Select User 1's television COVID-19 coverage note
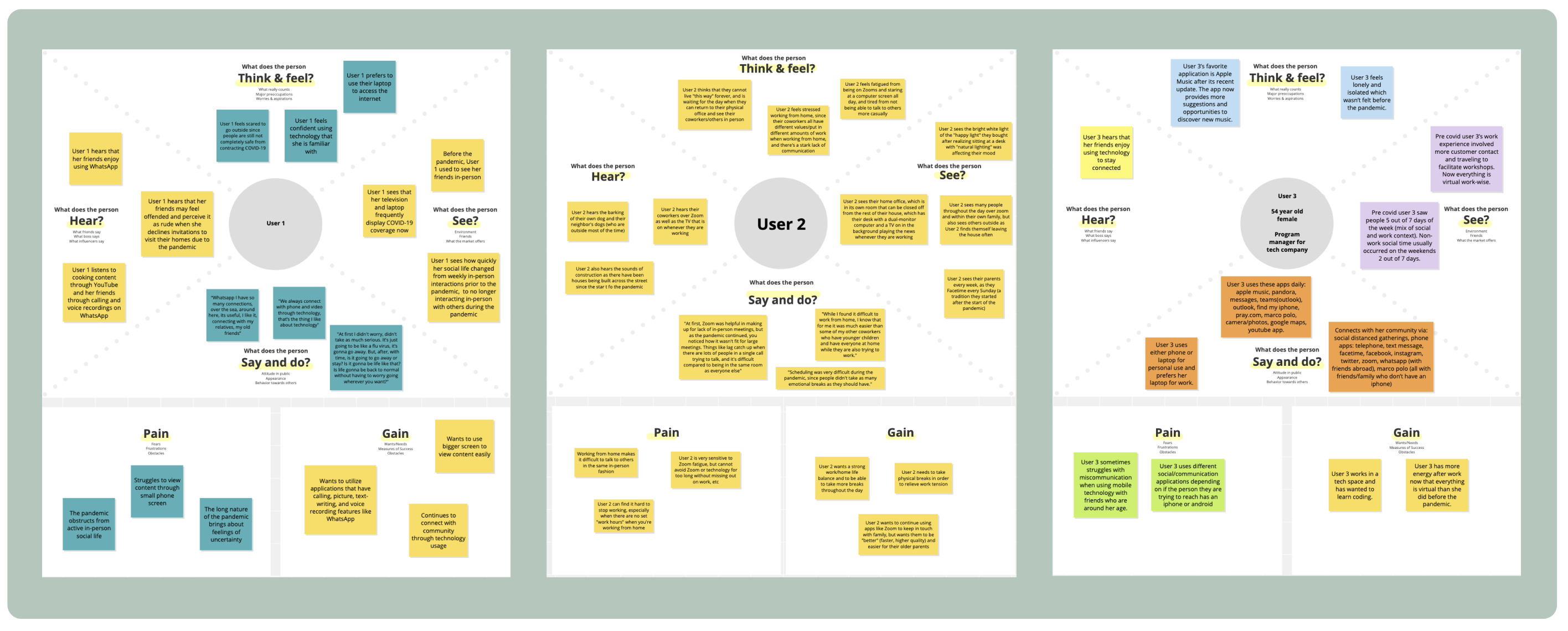Viewport: 1568px width, 631px height. pos(389,210)
